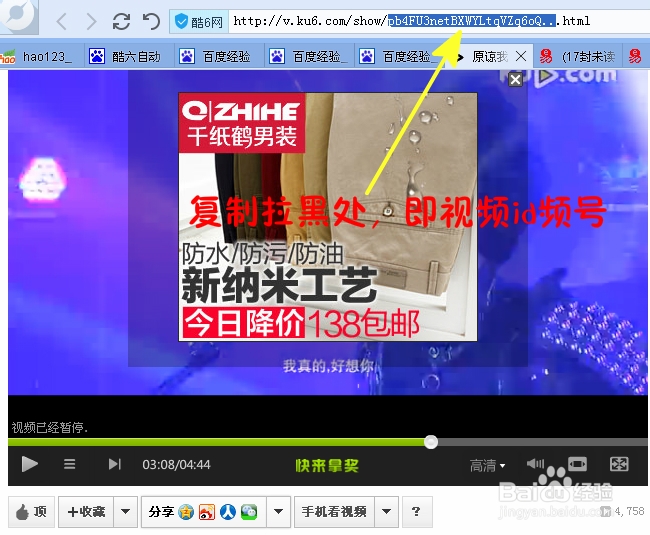Enter fullscreen with the expand icon
Viewport: 650px width, 535px height.
(x=619, y=464)
